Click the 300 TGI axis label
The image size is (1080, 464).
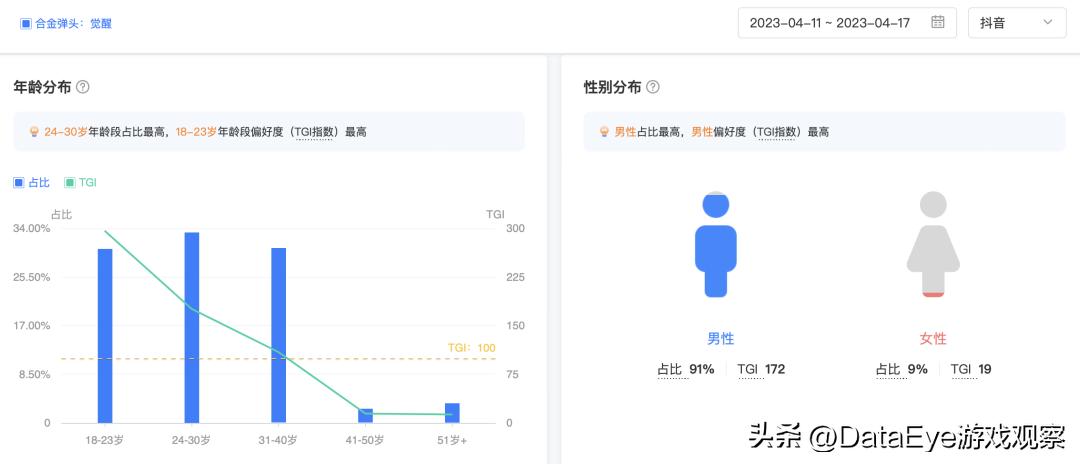515,229
